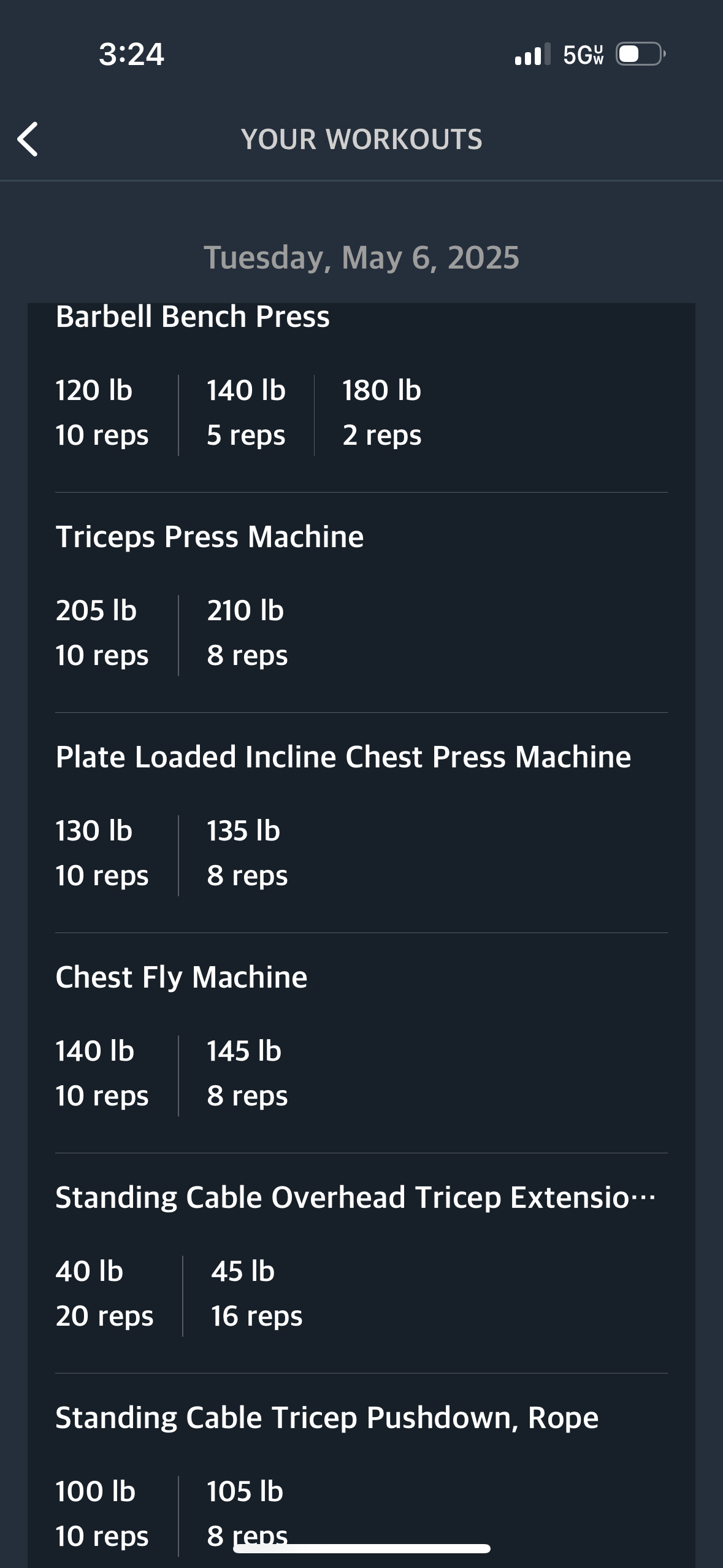The height and width of the screenshot is (1568, 723).
Task: Select Plate Loaded Incline Chest Press Machine
Action: coord(343,757)
